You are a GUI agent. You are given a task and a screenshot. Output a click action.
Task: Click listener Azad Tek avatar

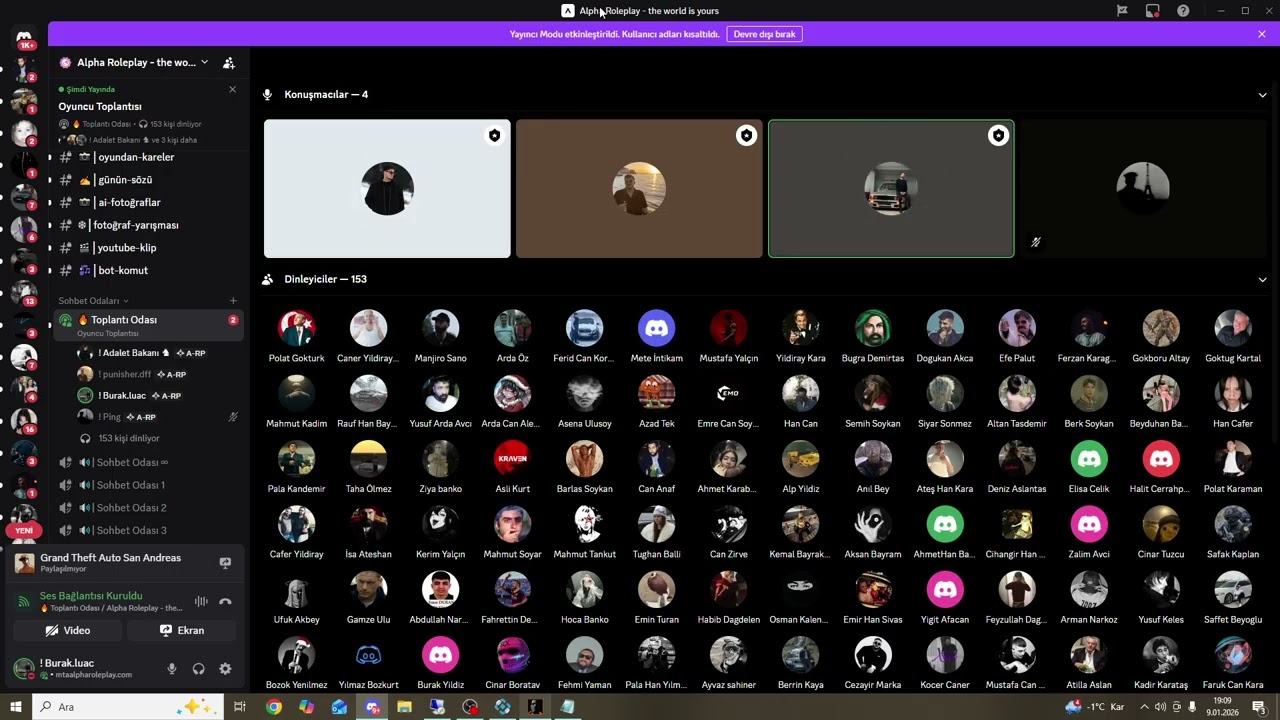656,393
